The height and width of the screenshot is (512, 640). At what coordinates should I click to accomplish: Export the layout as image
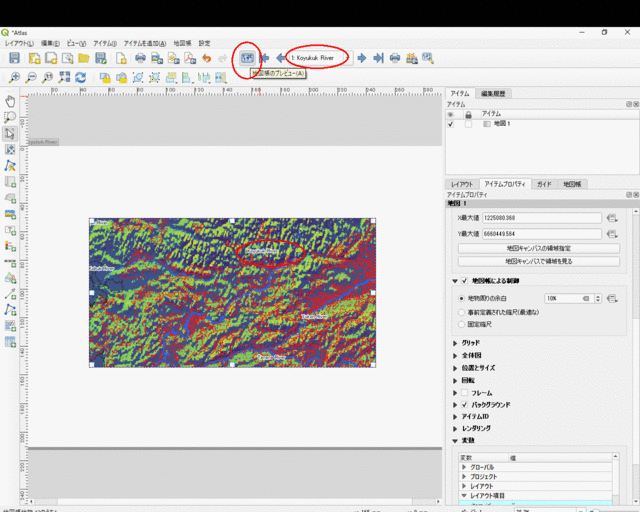tap(157, 58)
